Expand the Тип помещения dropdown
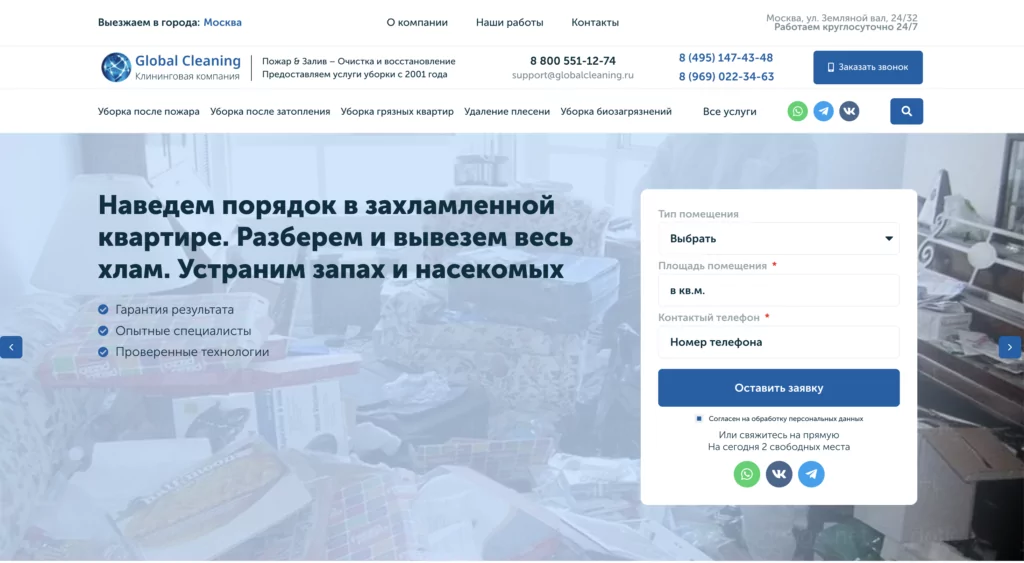This screenshot has width=1024, height=563. tap(778, 238)
